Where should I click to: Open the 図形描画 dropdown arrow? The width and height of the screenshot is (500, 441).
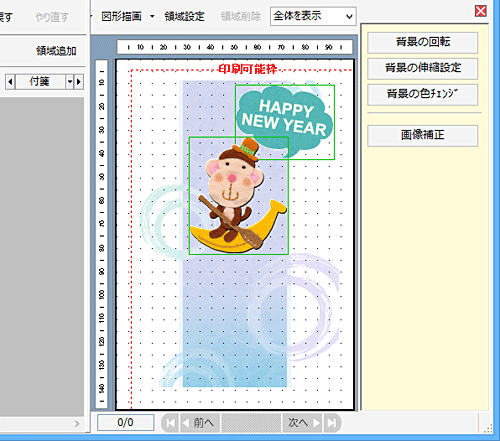coord(152,16)
